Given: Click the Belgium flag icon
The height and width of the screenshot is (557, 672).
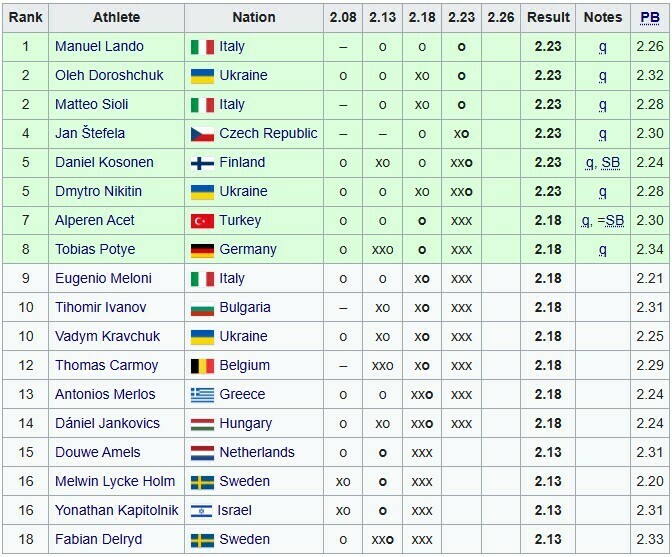Looking at the screenshot, I should click(202, 366).
